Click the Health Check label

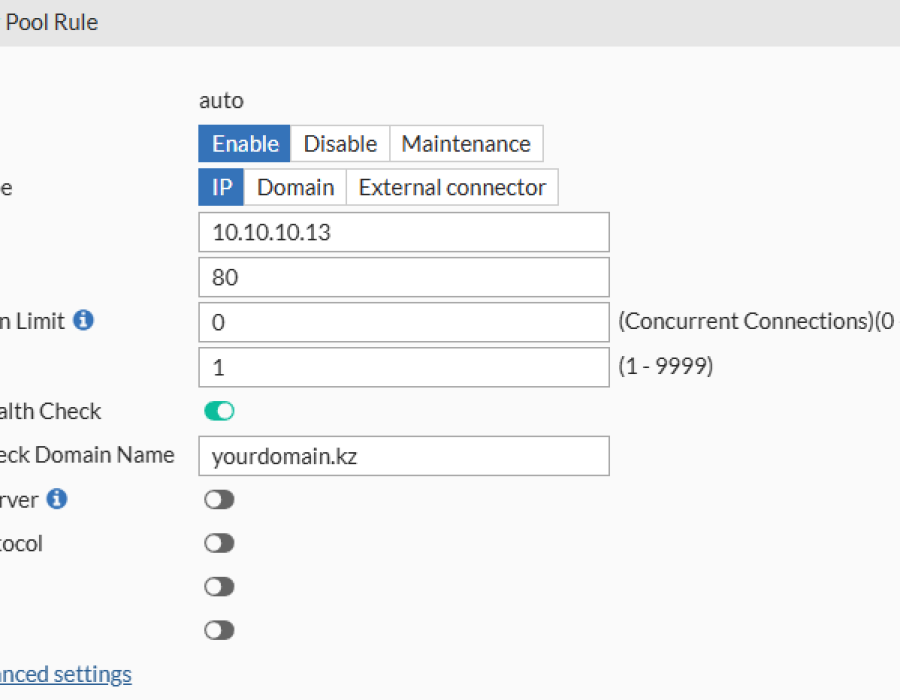pos(51,411)
